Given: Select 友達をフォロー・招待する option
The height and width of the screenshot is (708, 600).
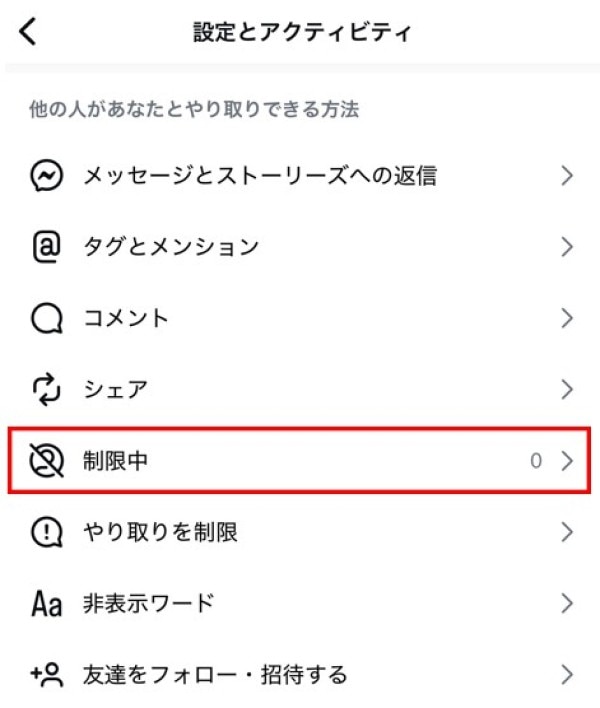Looking at the screenshot, I should coord(215,674).
